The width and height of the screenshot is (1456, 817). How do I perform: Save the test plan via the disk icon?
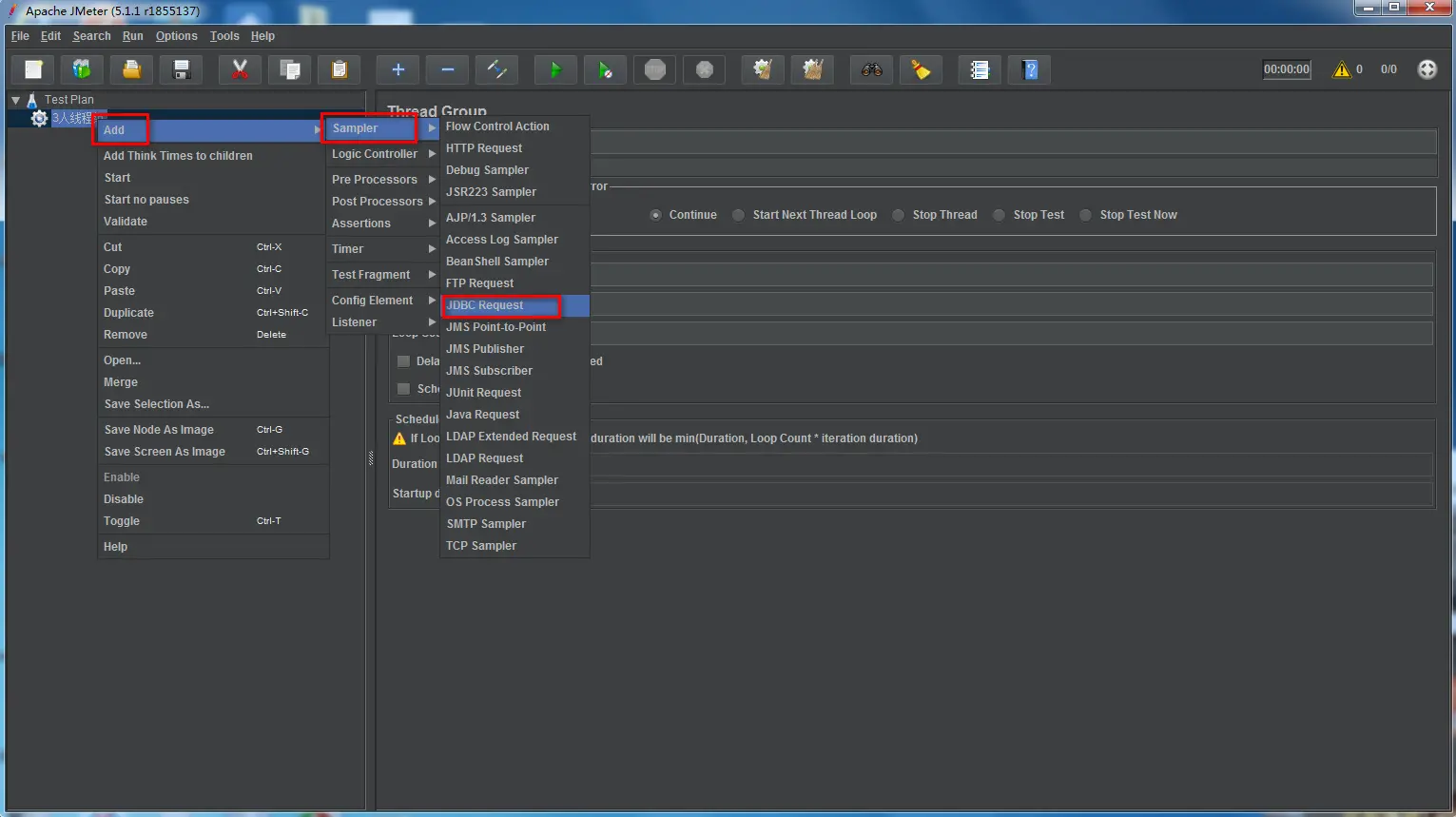pos(181,69)
